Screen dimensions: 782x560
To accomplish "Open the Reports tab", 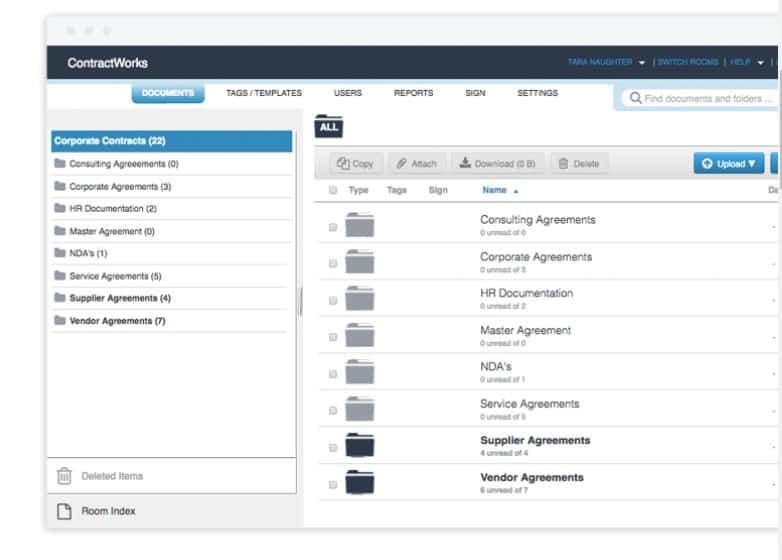I will 413,93.
